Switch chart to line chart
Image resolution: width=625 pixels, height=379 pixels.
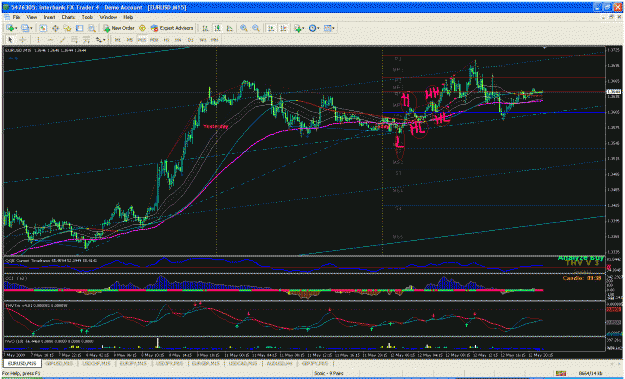[230, 28]
